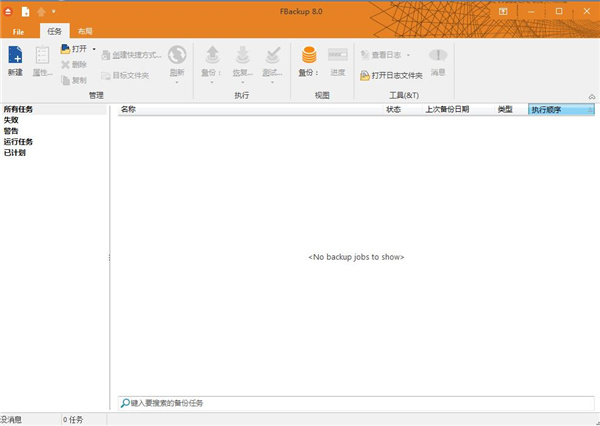The height and width of the screenshot is (426, 600).
Task: Expand the 查看日志 dropdown arrow
Action: pyautogui.click(x=408, y=55)
